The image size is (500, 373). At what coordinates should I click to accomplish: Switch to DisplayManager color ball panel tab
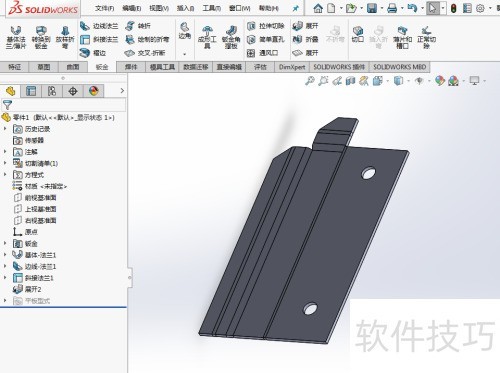coord(94,91)
